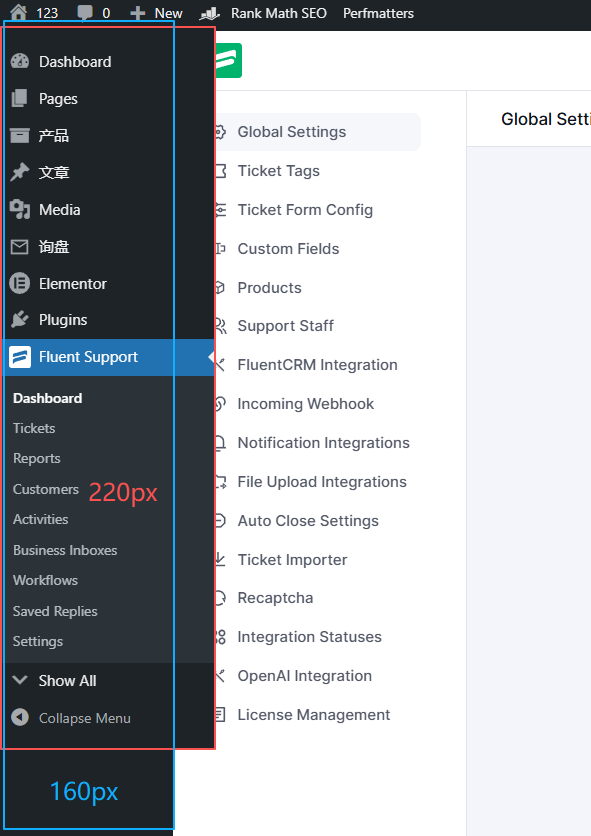Click the Fluent Support logo icon
The height and width of the screenshot is (836, 591).
[x=20, y=357]
